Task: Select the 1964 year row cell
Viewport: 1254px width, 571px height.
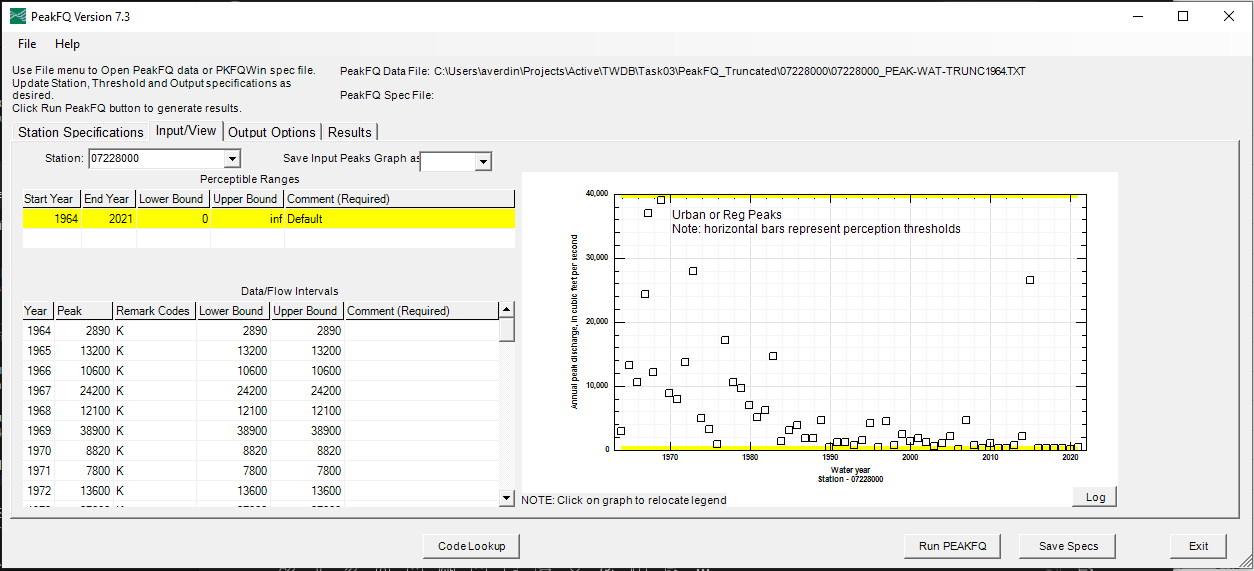Action: tap(39, 330)
